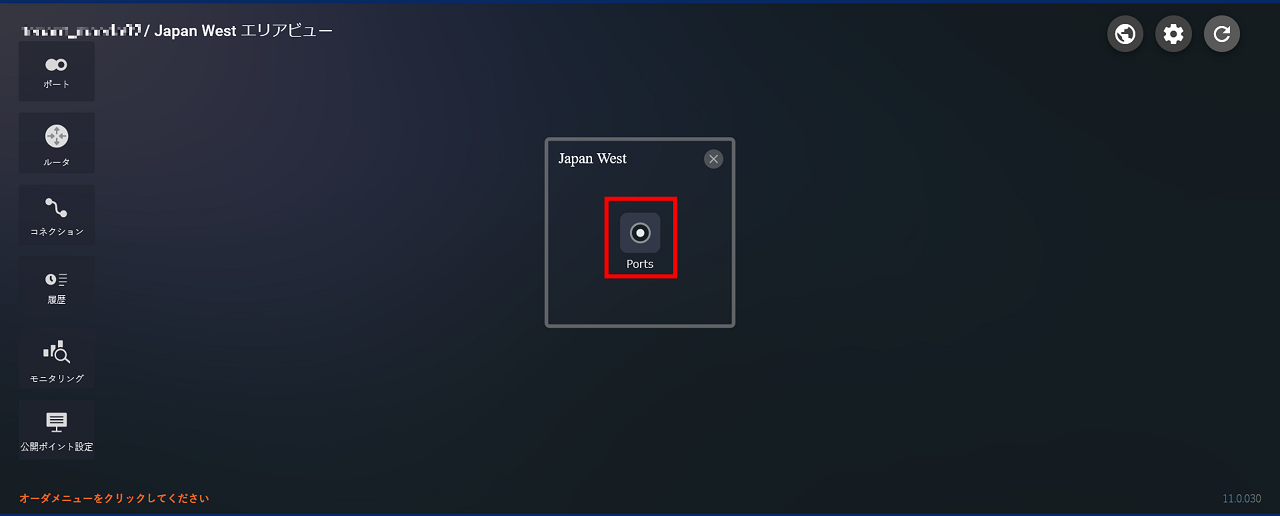
Task: Close the Japan West panel
Action: pos(713,159)
